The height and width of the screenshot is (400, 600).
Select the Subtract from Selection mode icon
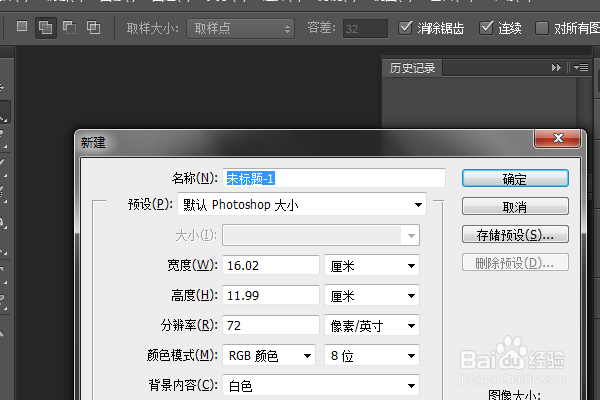point(69,27)
